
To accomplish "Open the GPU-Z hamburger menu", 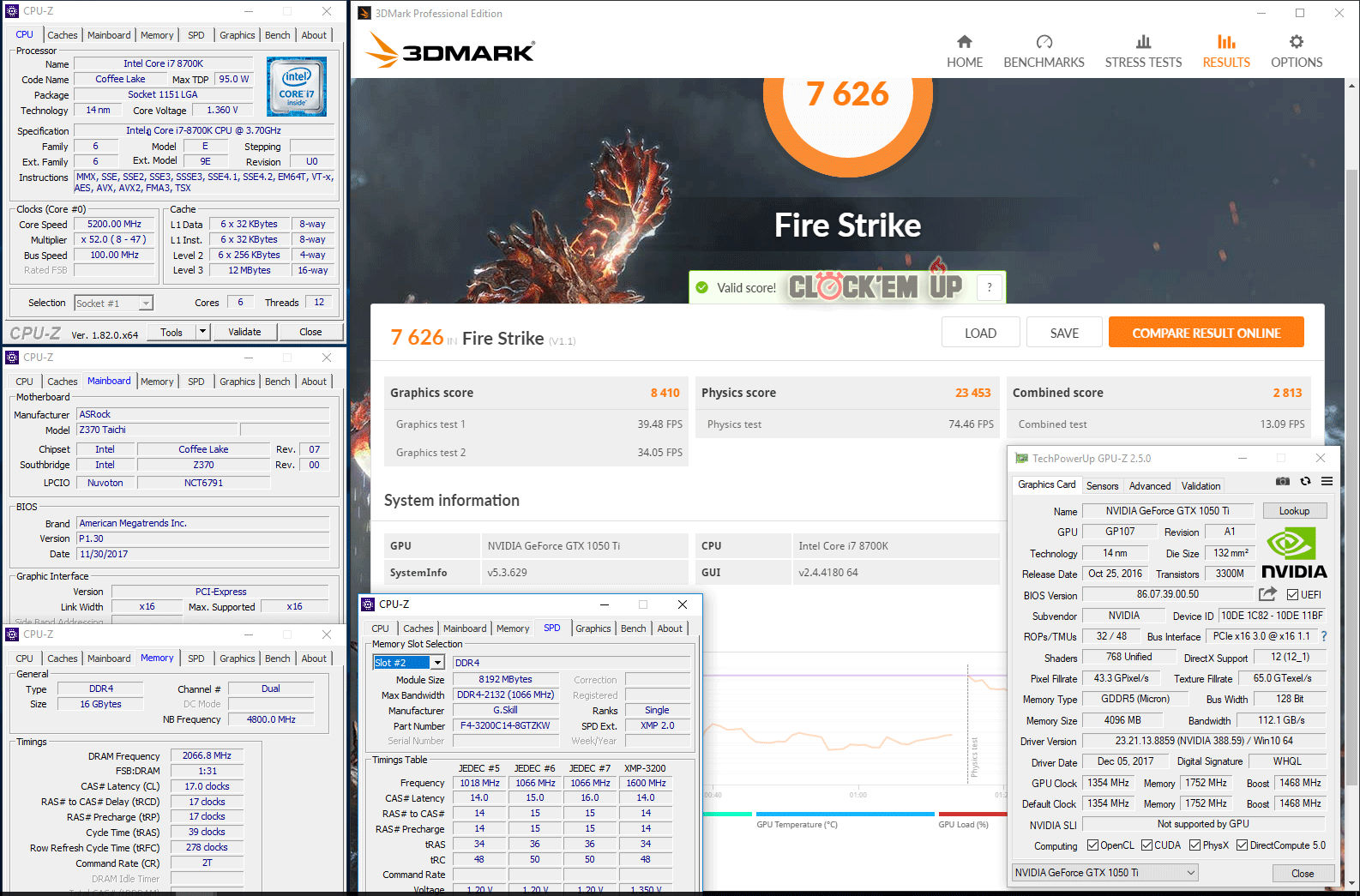I will (x=1327, y=482).
